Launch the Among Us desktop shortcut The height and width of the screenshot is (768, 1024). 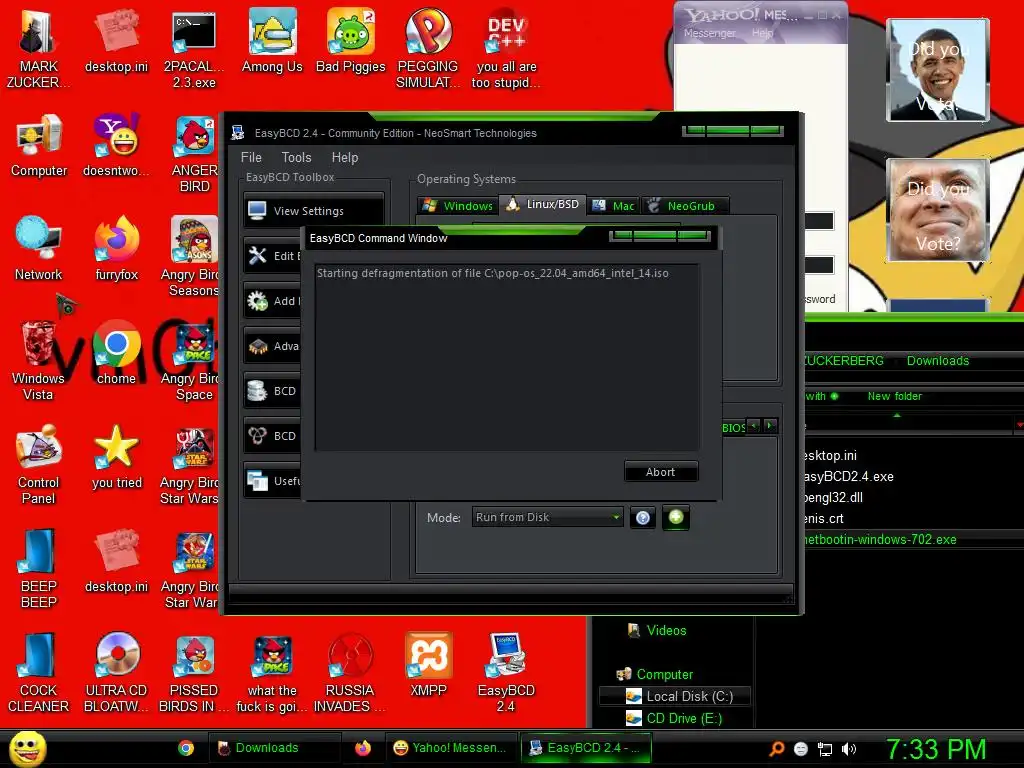(272, 41)
